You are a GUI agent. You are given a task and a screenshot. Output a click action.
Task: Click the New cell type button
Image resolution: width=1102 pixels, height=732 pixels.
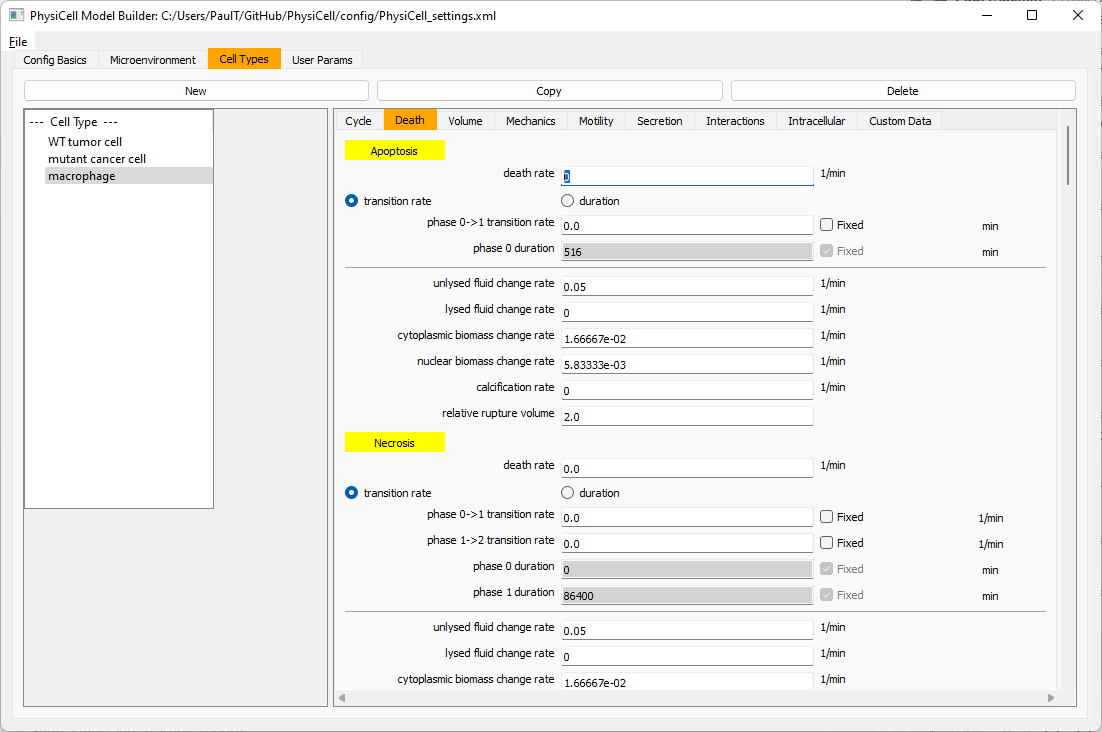pyautogui.click(x=196, y=91)
